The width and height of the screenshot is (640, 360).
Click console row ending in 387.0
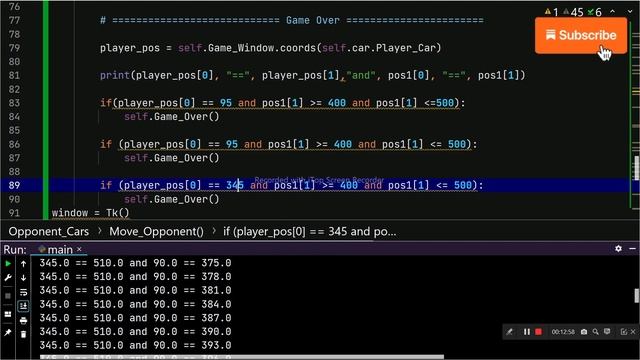(135, 318)
